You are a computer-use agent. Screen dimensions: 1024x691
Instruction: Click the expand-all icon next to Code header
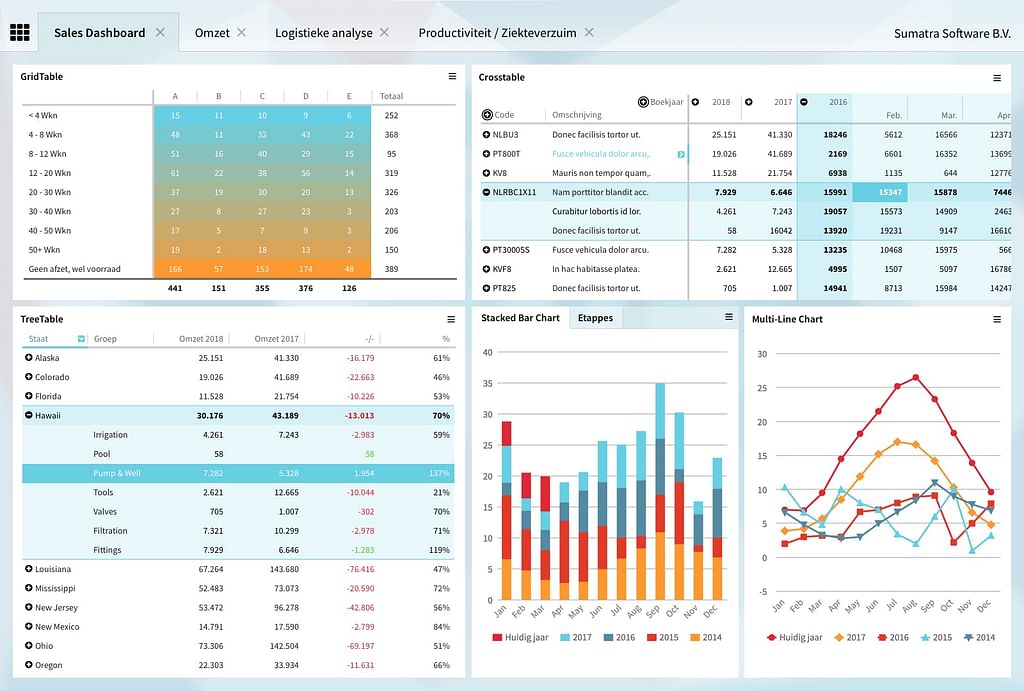(487, 115)
